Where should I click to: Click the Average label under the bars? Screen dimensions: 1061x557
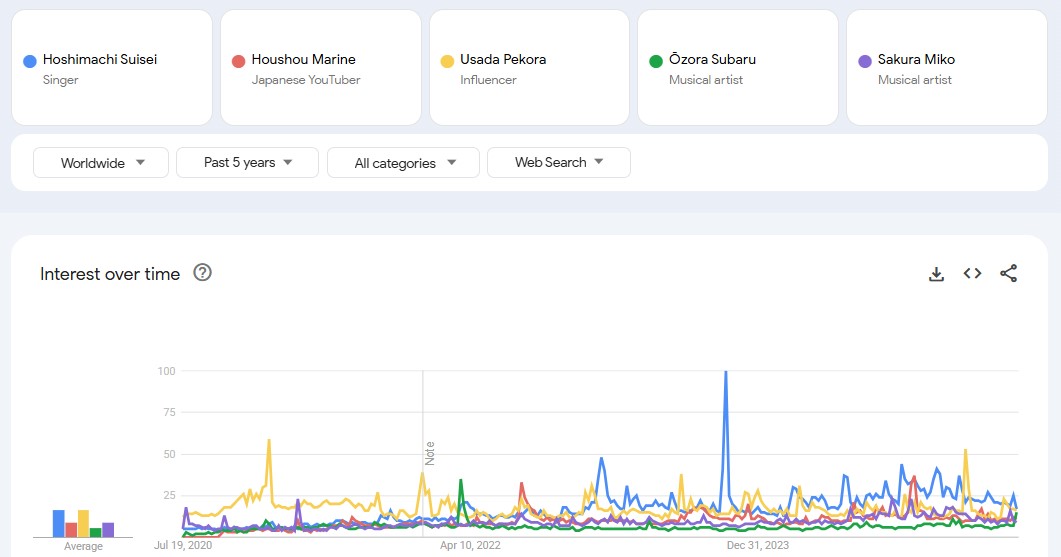pyautogui.click(x=83, y=546)
